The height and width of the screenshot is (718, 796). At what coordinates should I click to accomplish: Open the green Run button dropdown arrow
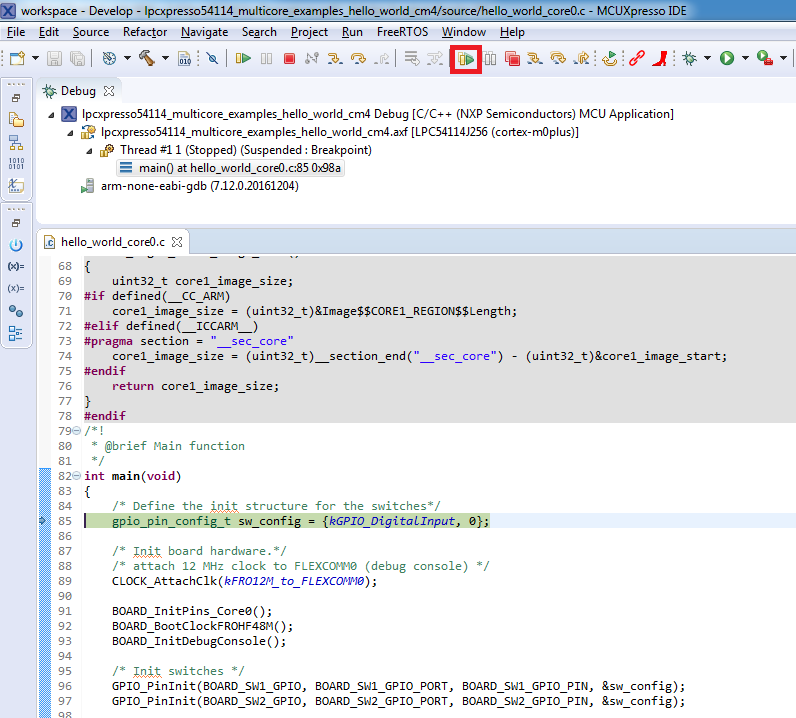[x=744, y=59]
